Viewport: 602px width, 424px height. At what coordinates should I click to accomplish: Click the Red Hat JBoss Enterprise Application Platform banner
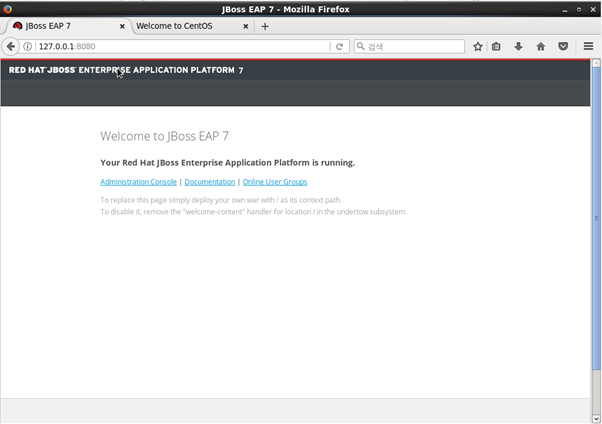tap(126, 70)
